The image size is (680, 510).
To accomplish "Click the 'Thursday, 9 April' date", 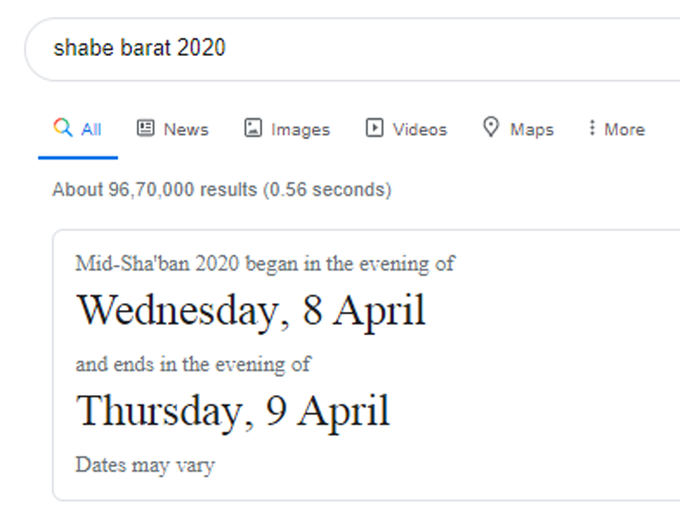I will (233, 412).
